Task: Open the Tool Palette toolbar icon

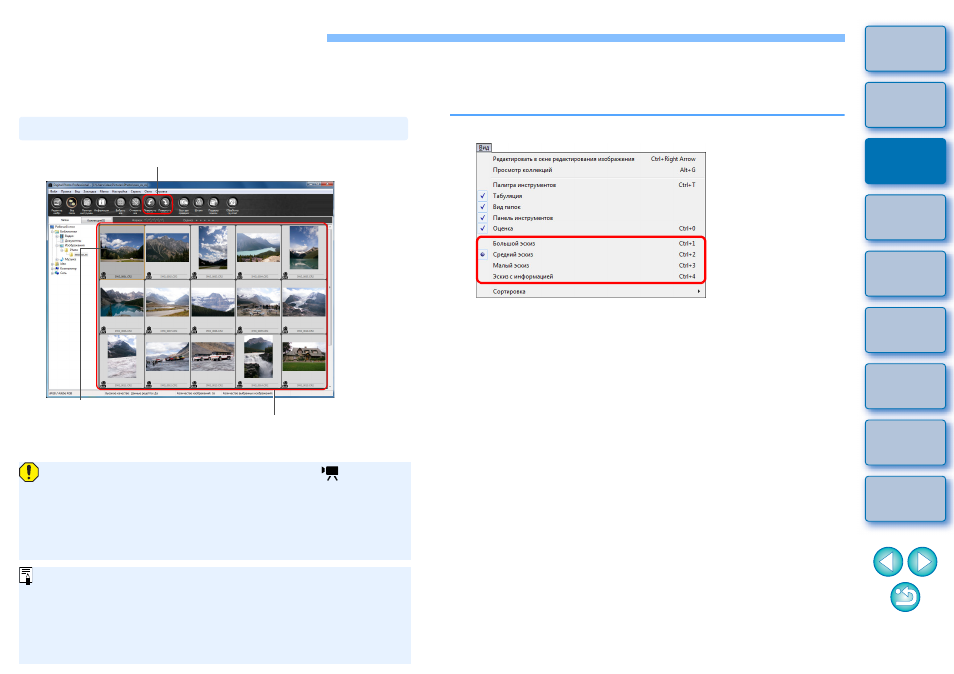Action: pyautogui.click(x=86, y=203)
